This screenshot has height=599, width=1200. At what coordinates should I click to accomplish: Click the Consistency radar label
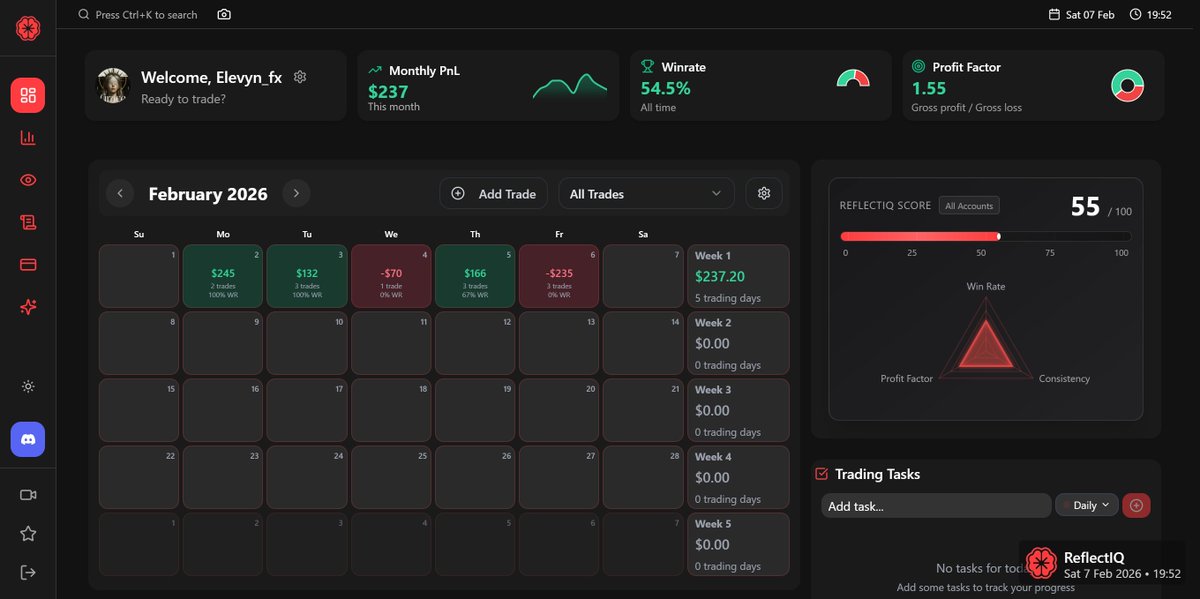[1064, 379]
